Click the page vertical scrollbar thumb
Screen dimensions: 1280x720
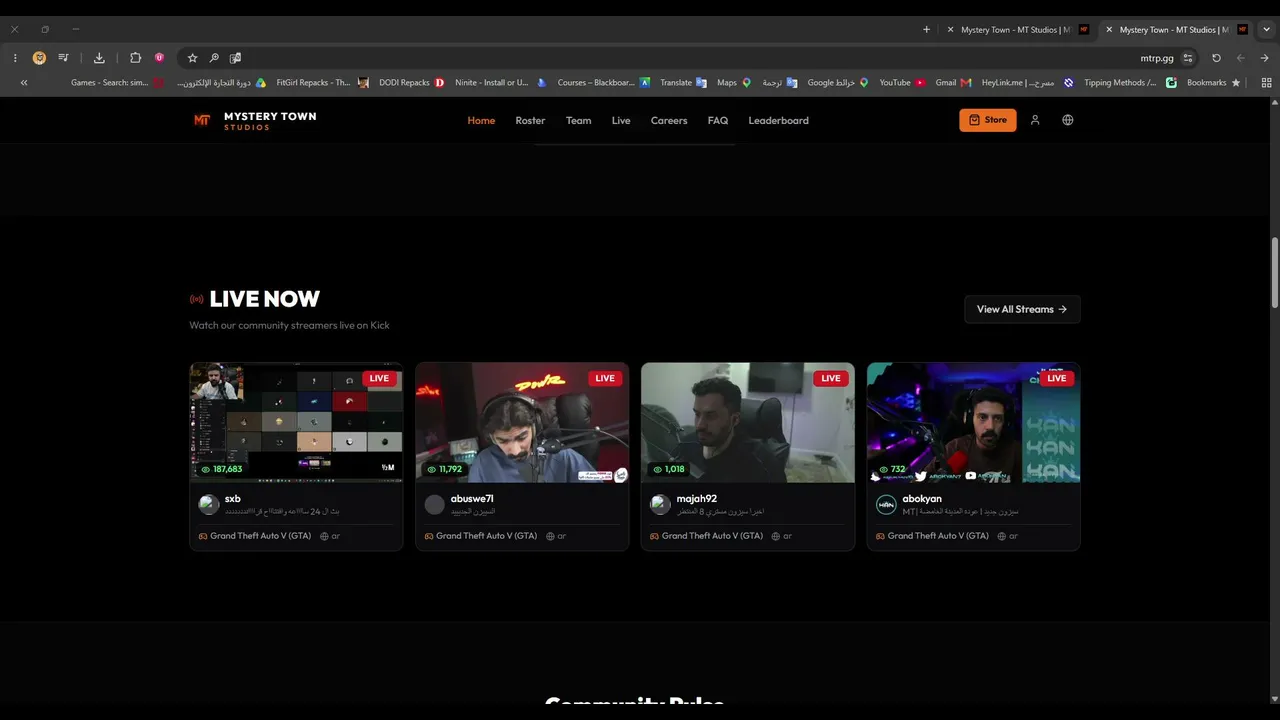[1275, 272]
